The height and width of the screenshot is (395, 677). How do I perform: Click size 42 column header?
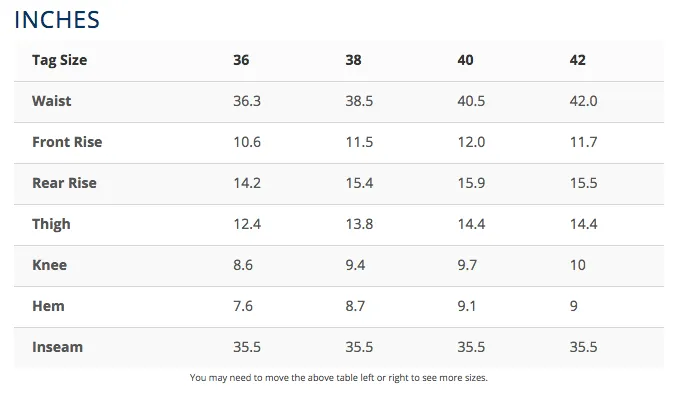(578, 60)
